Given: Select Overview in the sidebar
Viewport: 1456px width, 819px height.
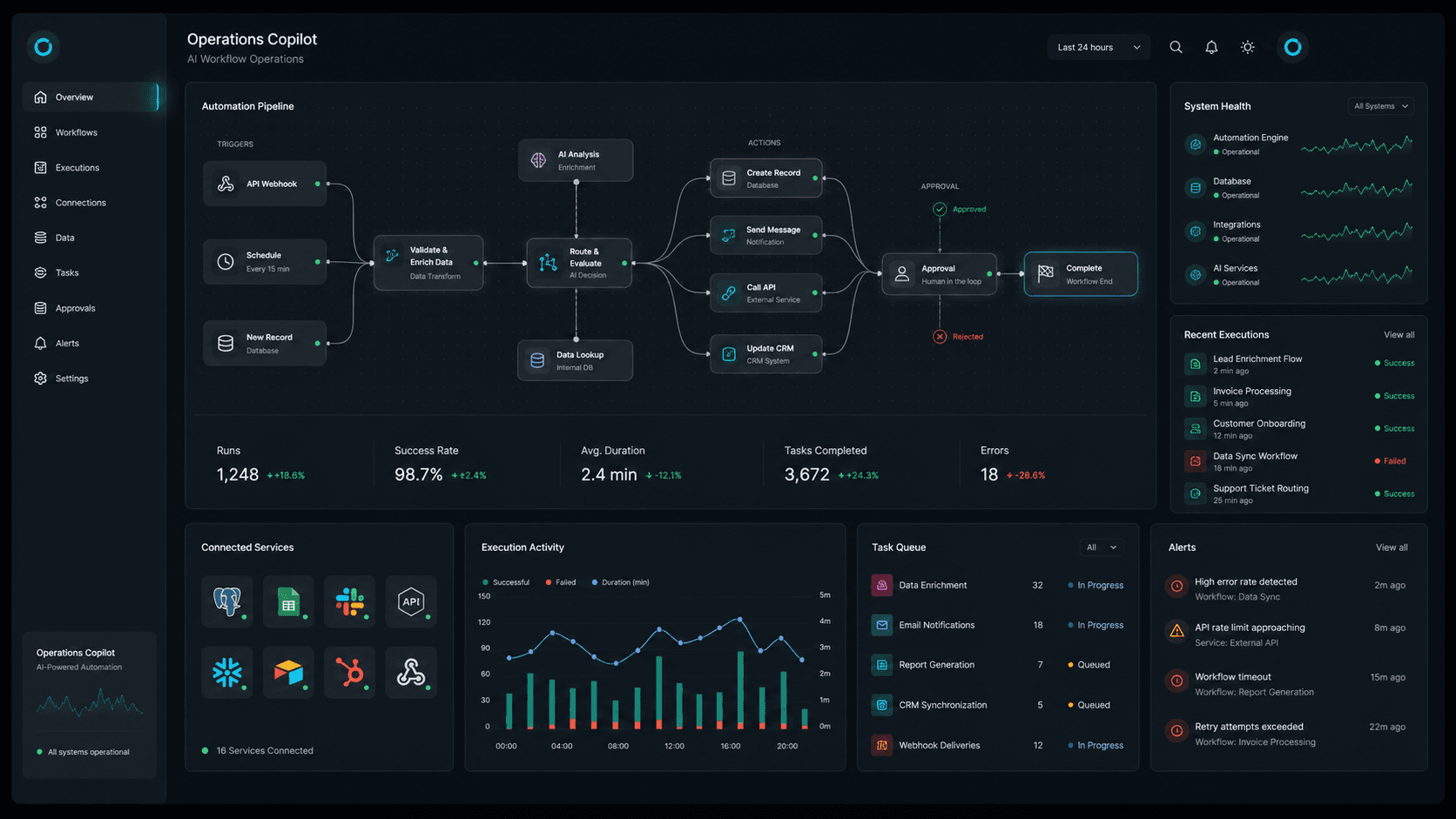Looking at the screenshot, I should (x=91, y=97).
